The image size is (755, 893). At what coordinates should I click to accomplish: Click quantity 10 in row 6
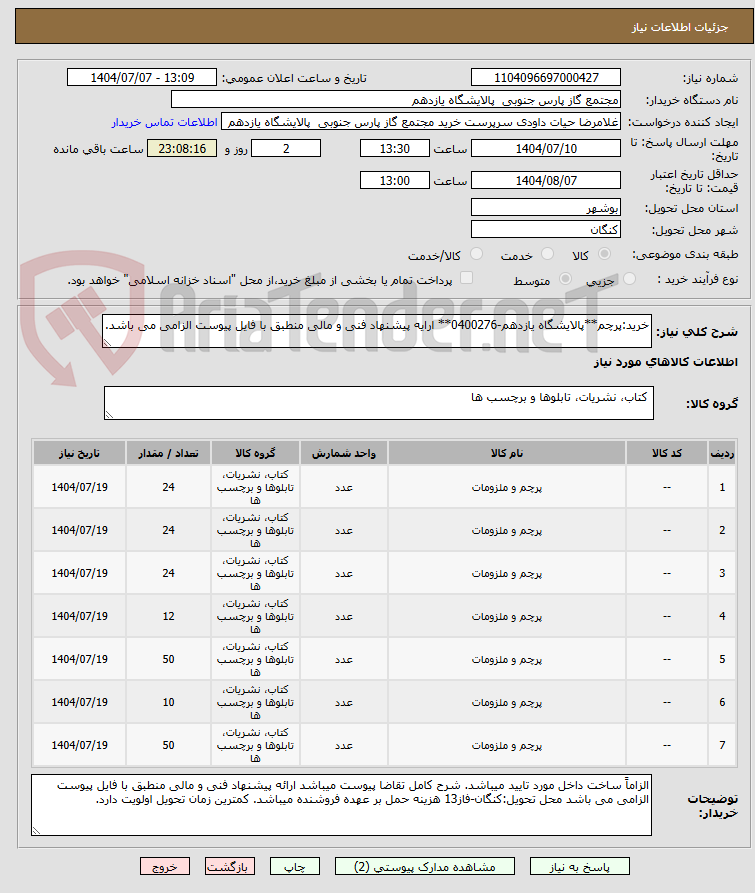pos(169,702)
